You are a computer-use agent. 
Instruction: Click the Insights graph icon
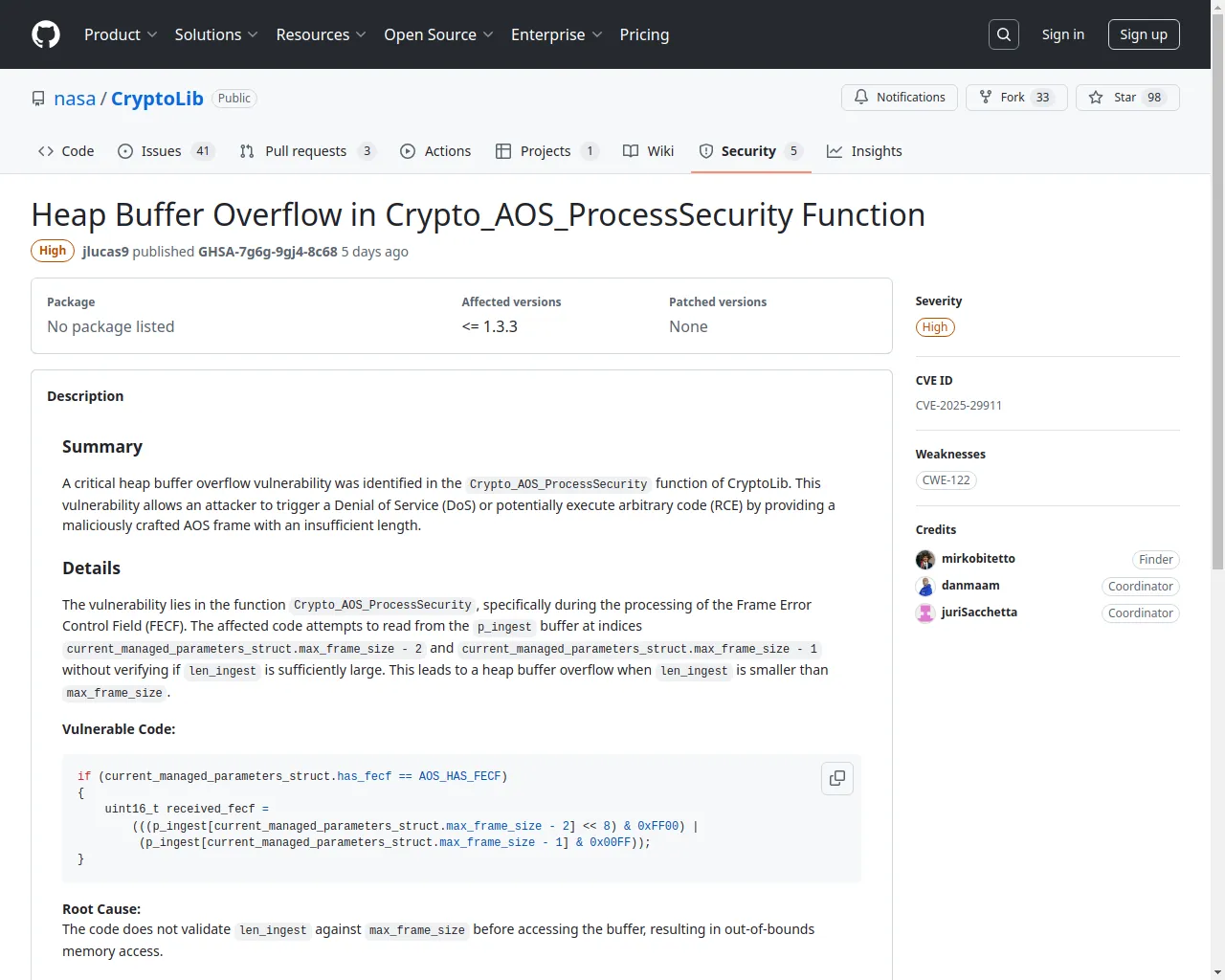[x=835, y=151]
